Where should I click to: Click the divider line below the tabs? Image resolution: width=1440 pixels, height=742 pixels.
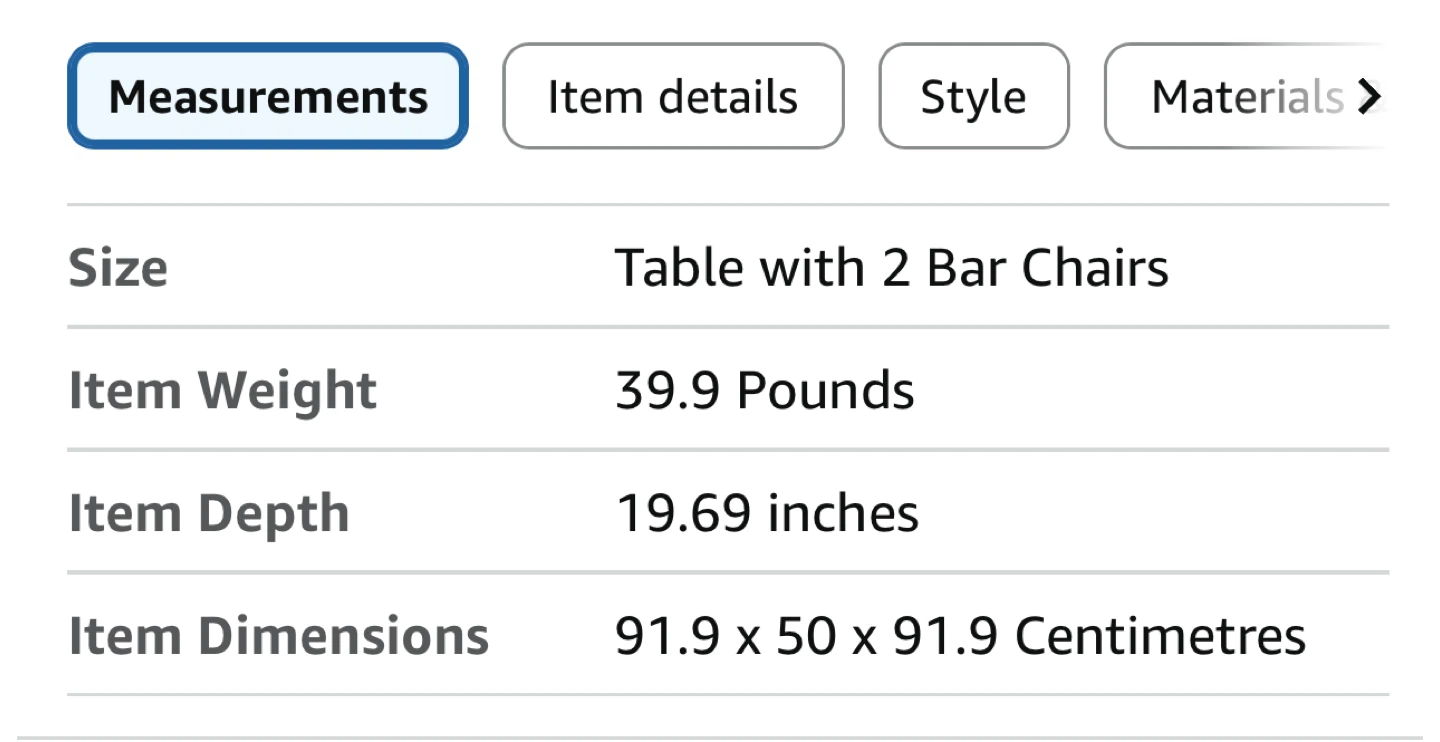728,205
